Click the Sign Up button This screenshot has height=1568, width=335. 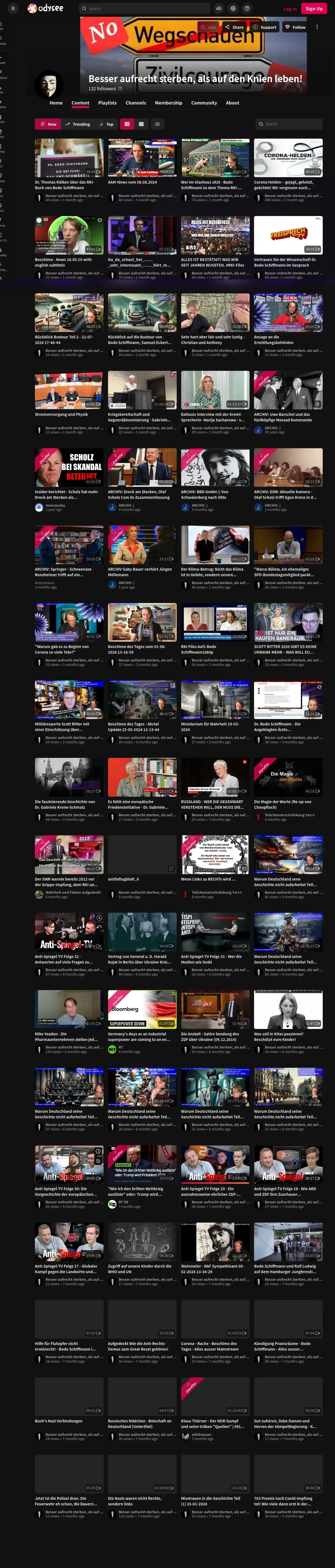[x=314, y=8]
